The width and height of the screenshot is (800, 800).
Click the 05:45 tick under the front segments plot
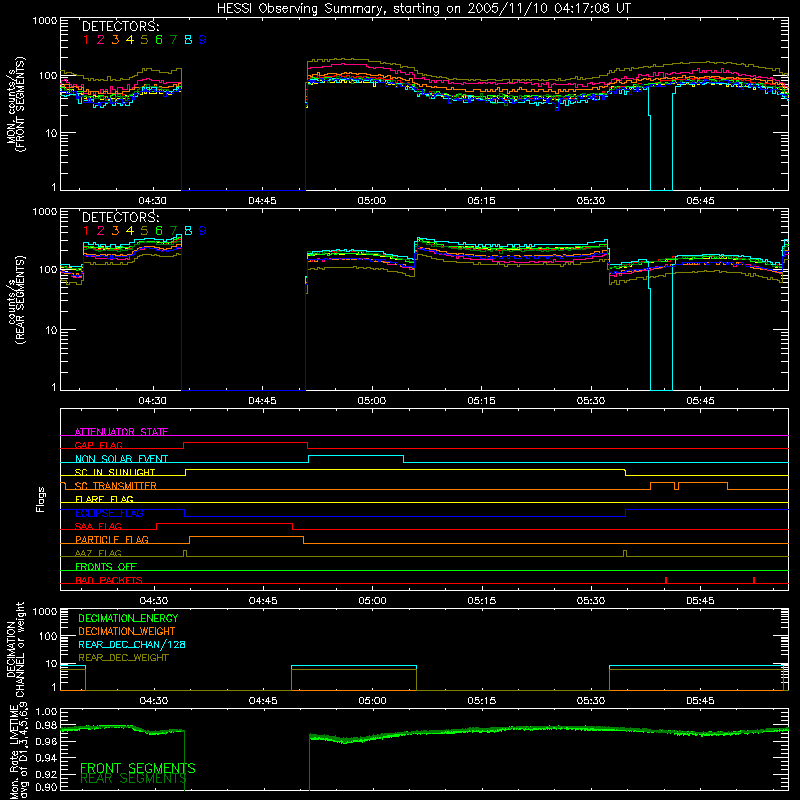click(701, 201)
